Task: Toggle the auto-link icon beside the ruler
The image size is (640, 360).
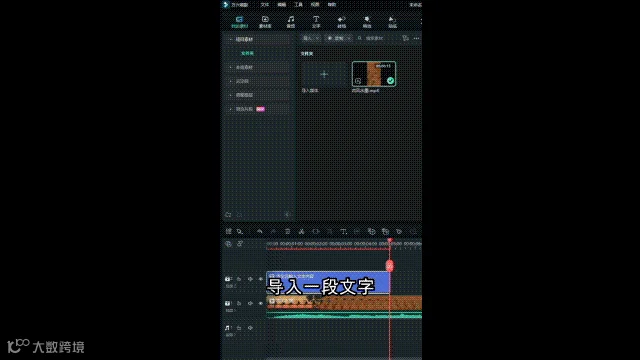Action: 240,244
